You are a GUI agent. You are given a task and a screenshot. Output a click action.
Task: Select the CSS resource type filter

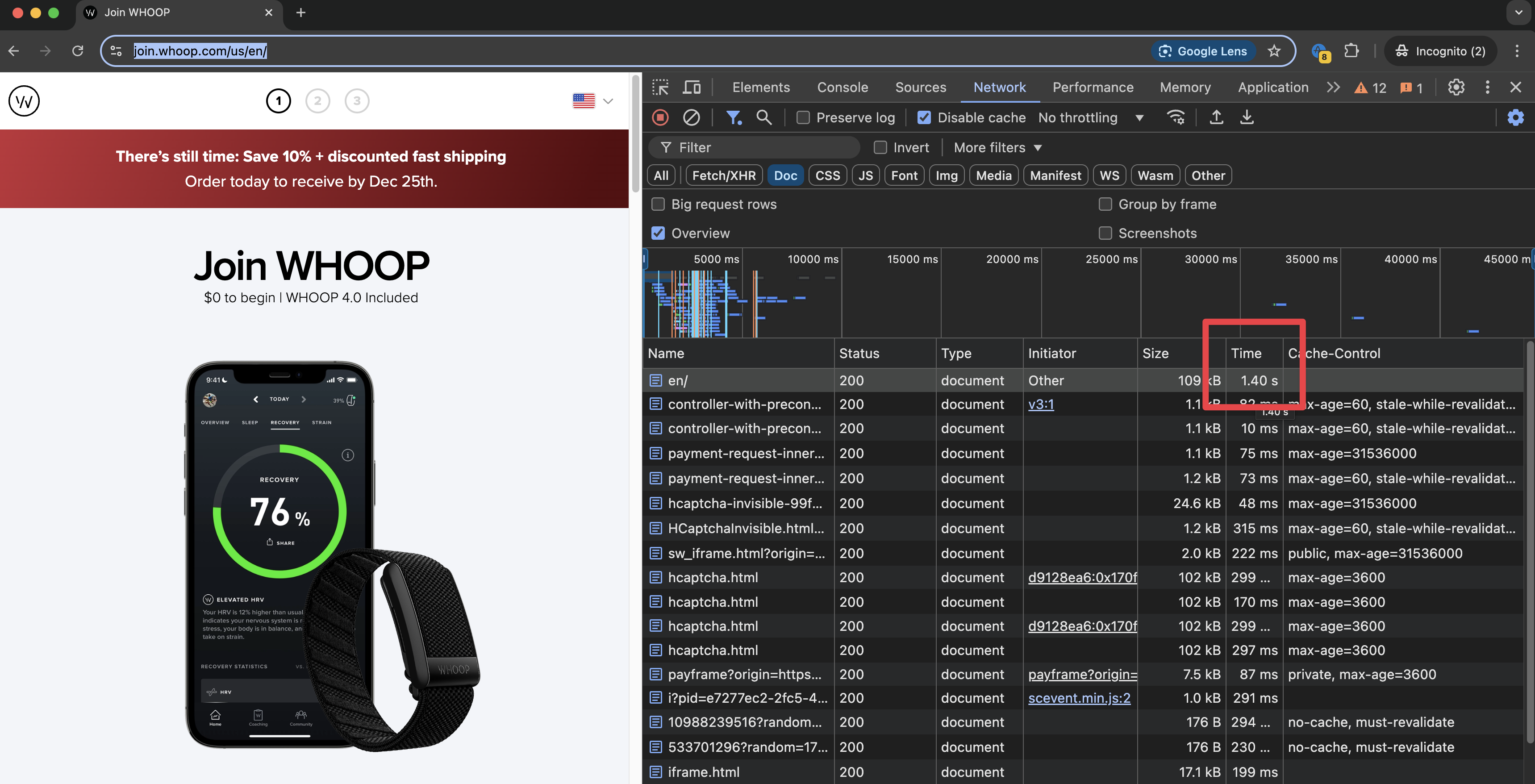[826, 175]
